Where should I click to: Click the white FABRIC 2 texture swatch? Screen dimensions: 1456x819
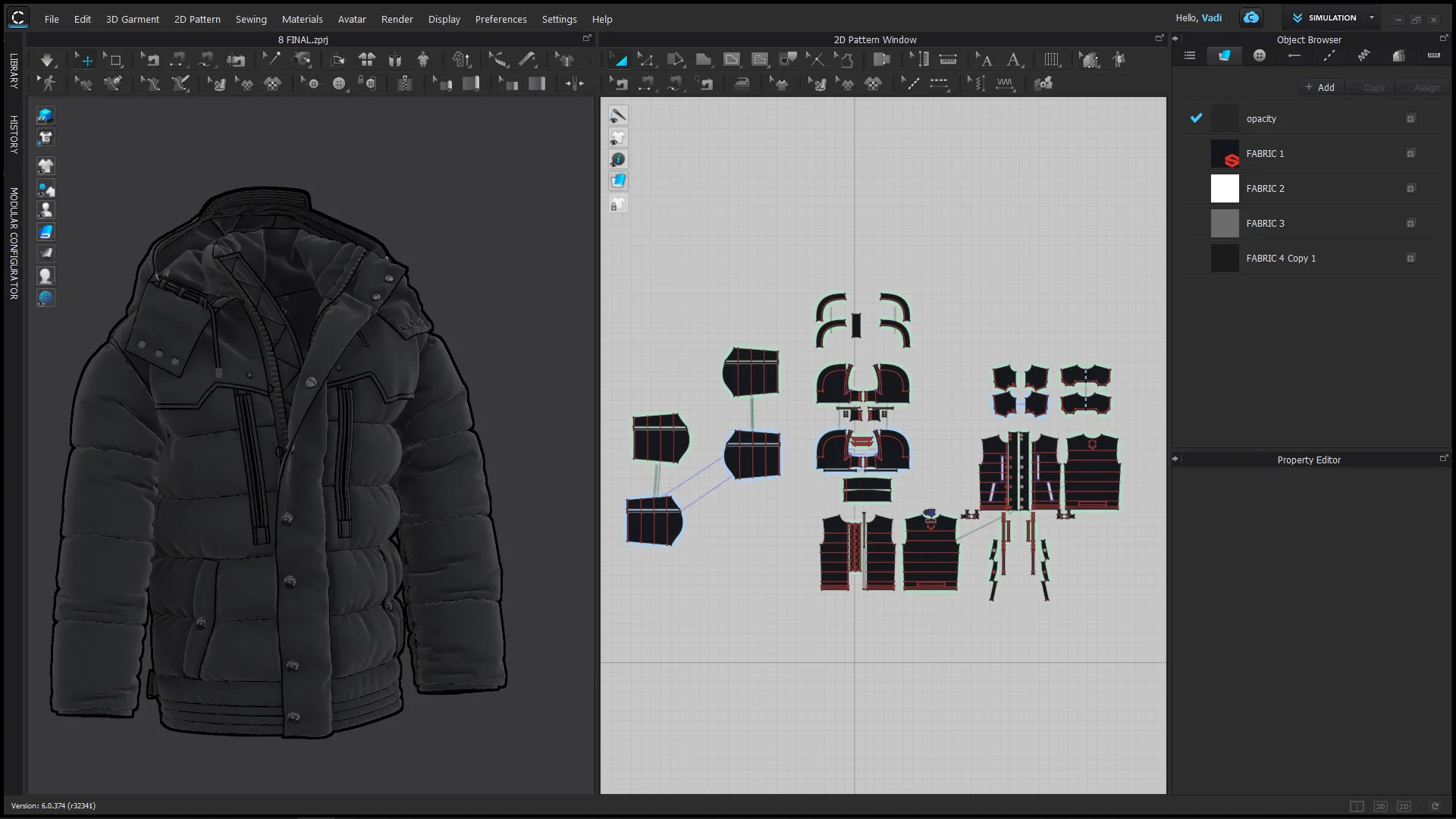pos(1225,188)
